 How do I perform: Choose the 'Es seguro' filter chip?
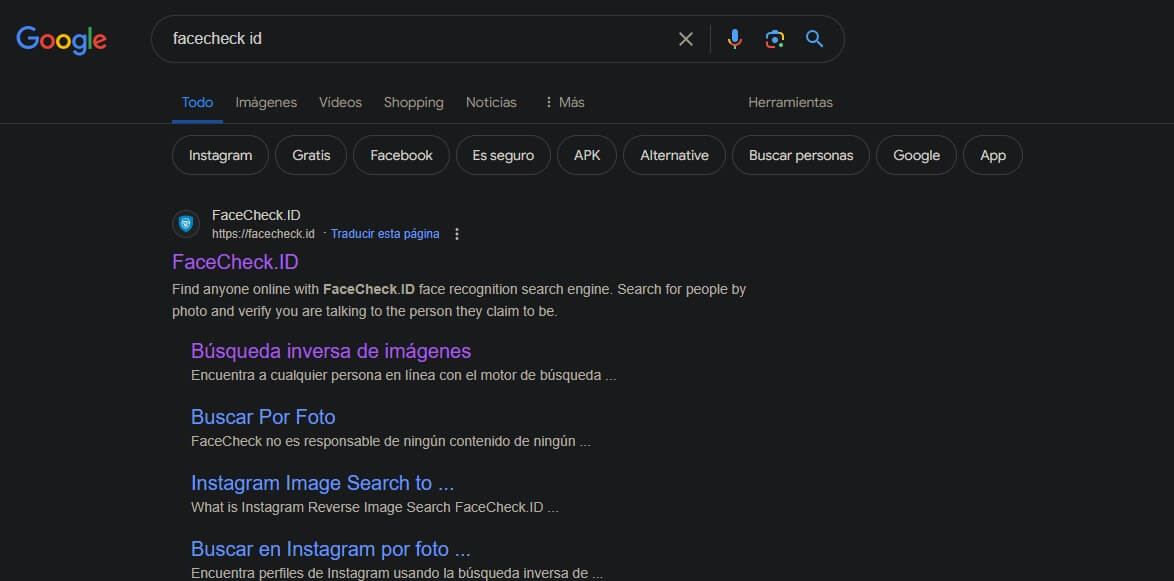click(x=503, y=155)
